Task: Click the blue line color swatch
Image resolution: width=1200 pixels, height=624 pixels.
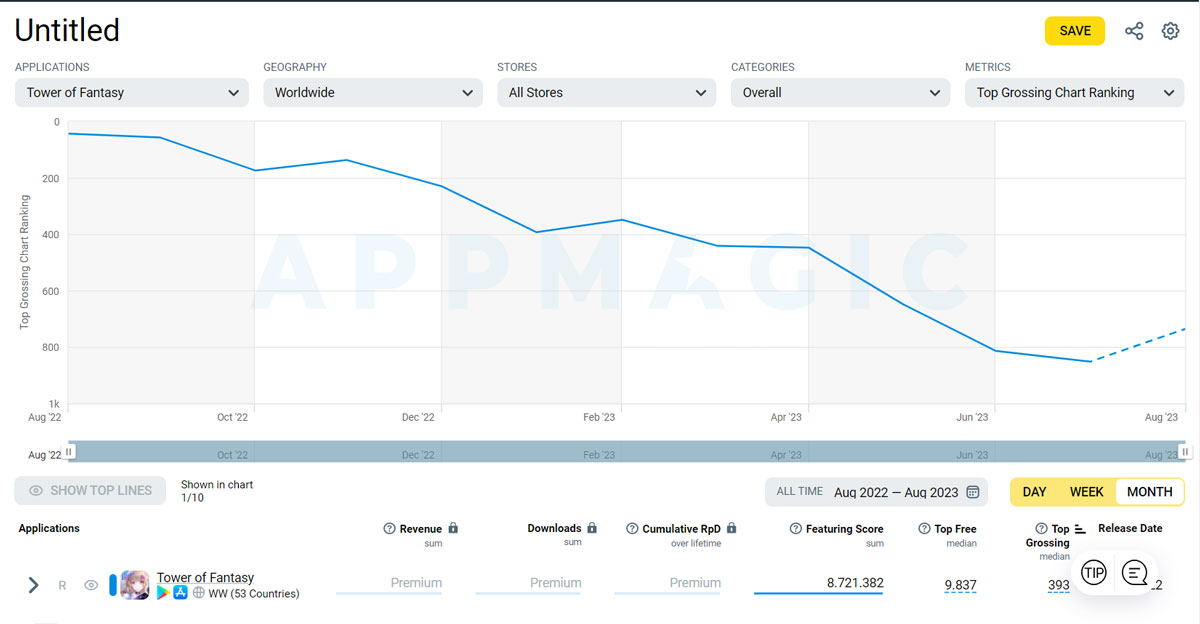Action: point(113,585)
